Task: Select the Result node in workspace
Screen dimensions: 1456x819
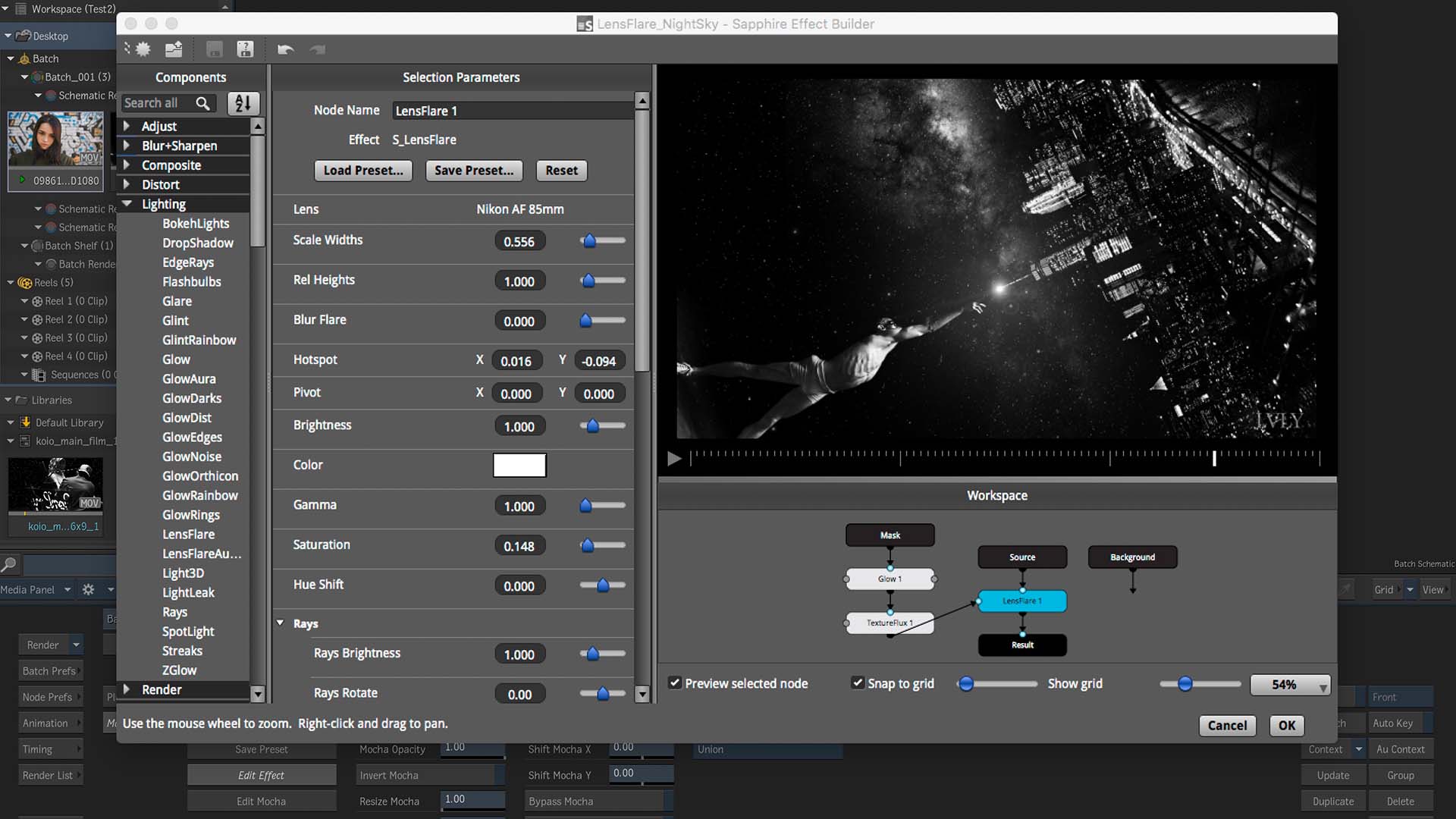Action: click(1022, 644)
